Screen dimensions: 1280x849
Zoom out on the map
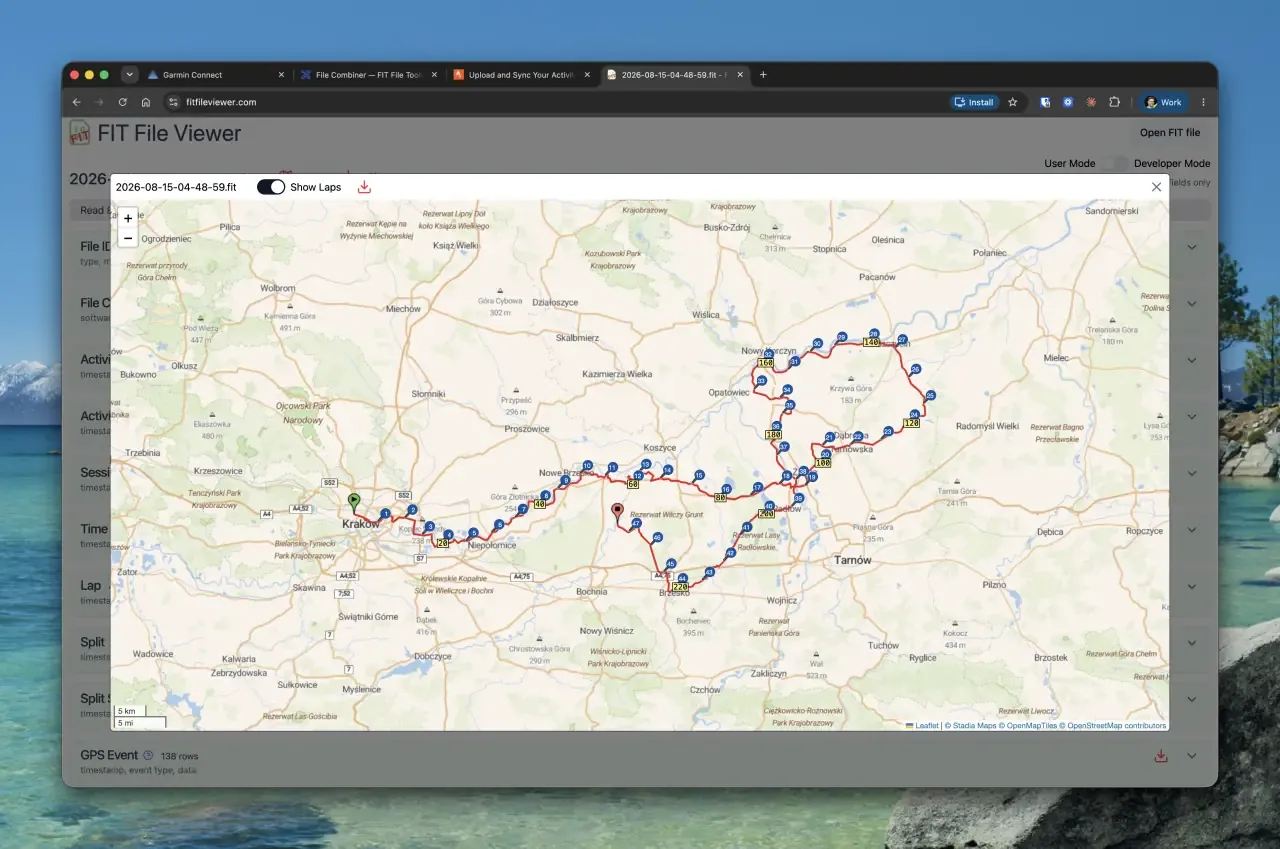127,237
